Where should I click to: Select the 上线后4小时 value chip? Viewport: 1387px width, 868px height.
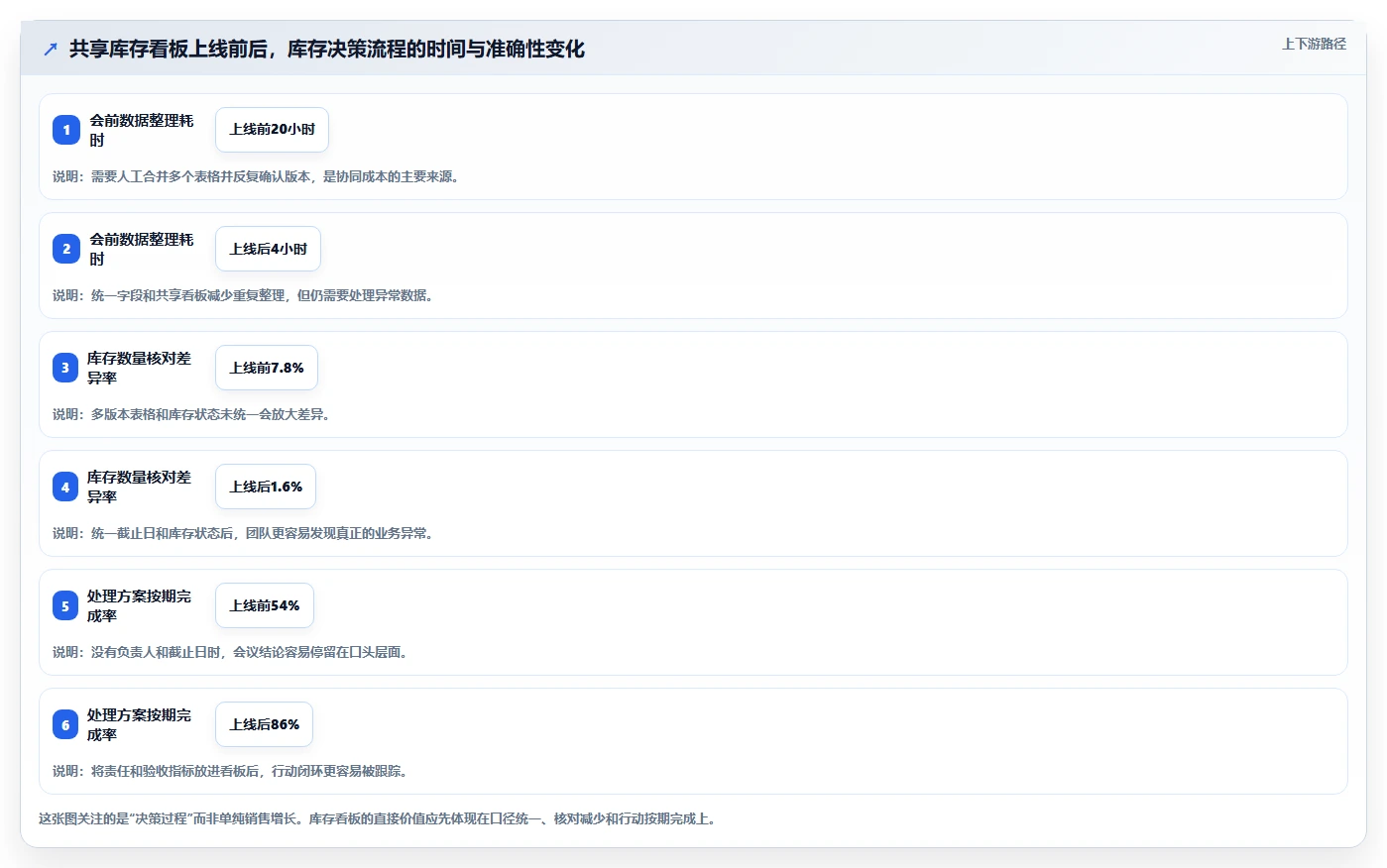coord(268,249)
